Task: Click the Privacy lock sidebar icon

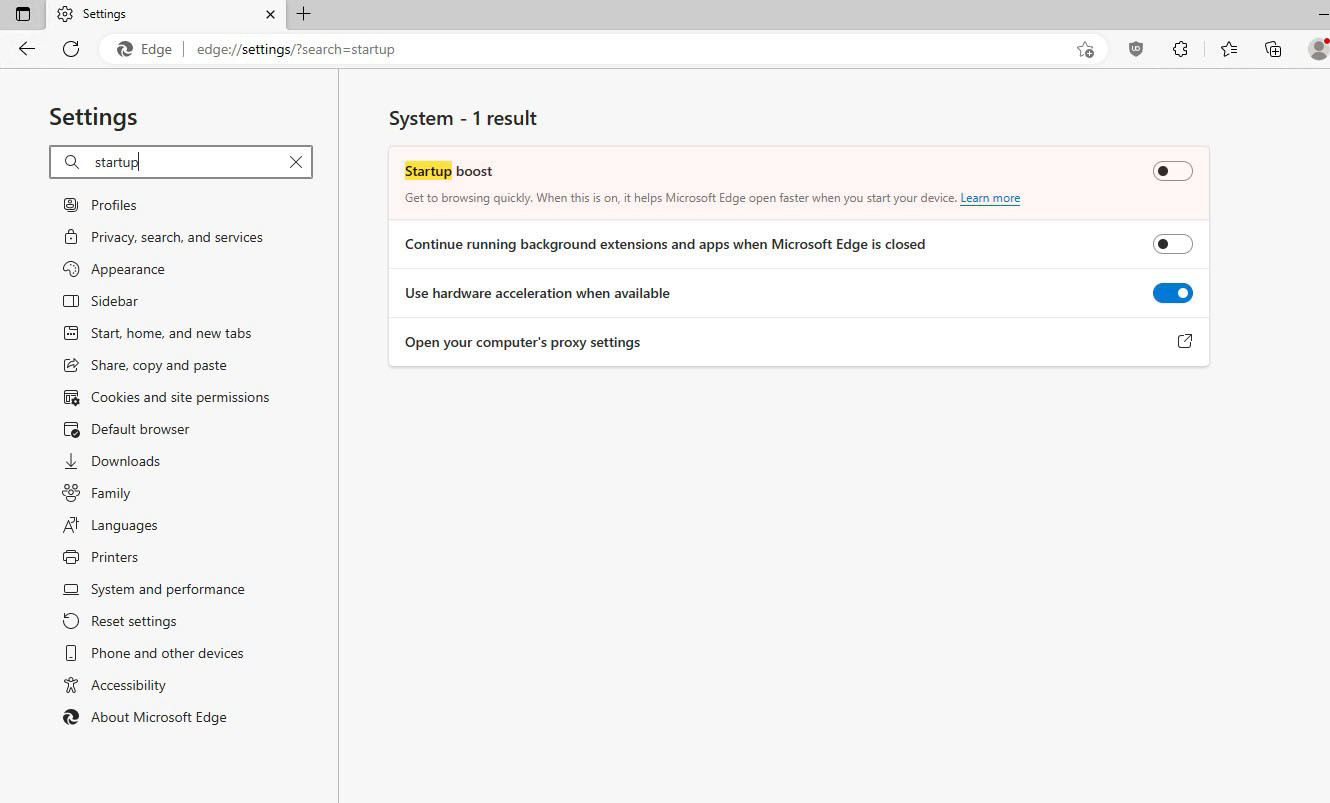Action: point(71,237)
